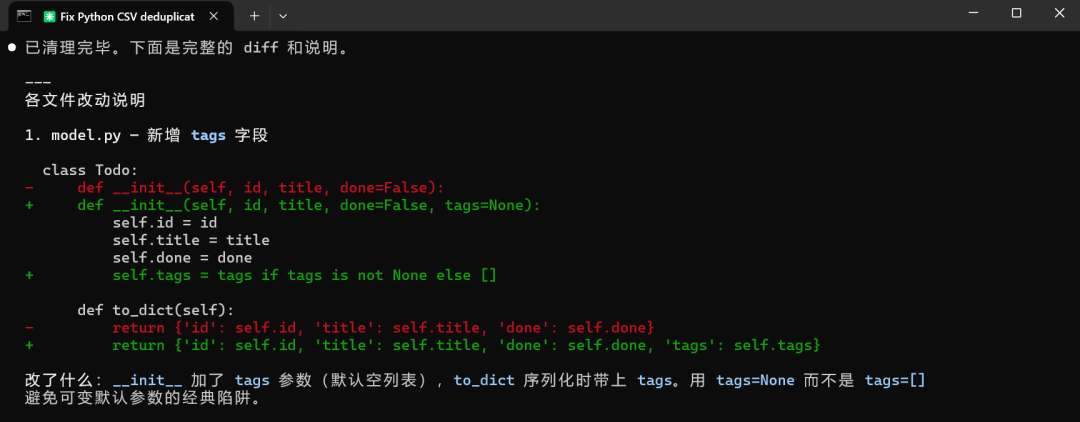
Task: Click the green icon on the Fix Python tab
Action: tap(49, 15)
